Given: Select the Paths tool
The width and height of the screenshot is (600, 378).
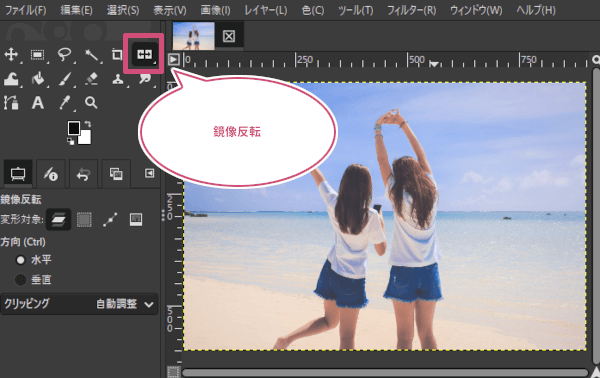Looking at the screenshot, I should tap(11, 103).
